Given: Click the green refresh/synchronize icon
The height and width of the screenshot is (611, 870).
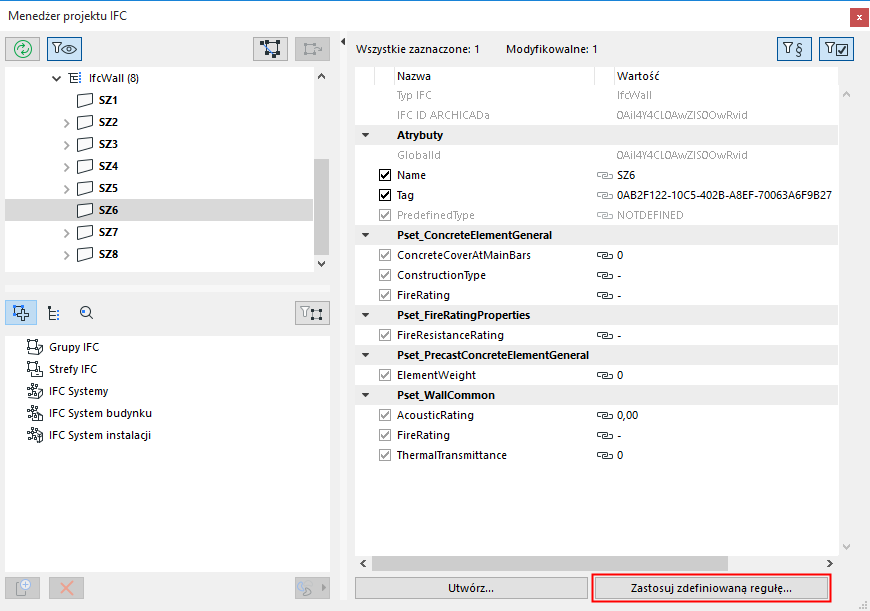Looking at the screenshot, I should pyautogui.click(x=22, y=49).
